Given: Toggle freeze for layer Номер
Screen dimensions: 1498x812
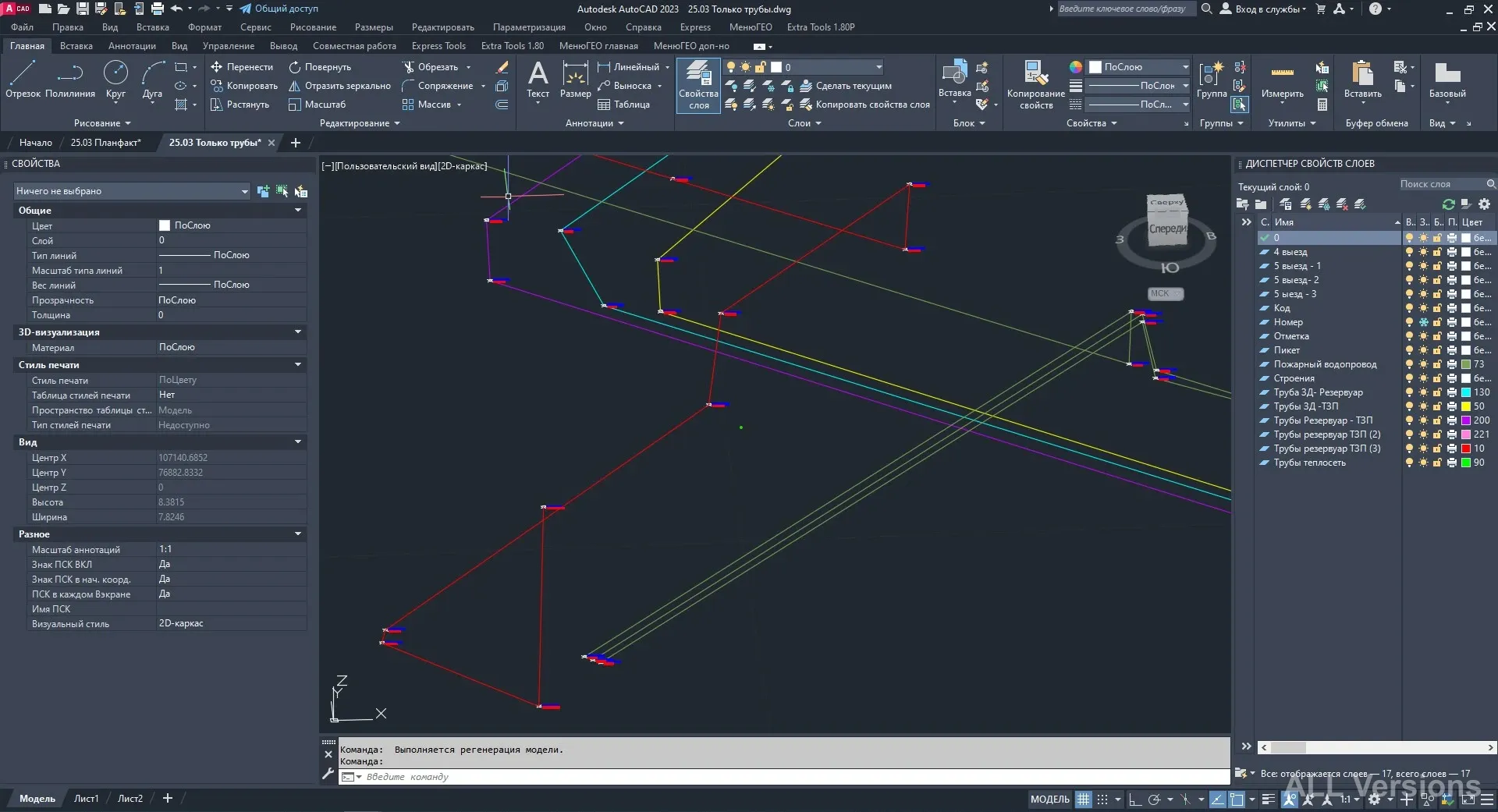Looking at the screenshot, I should 1423,322.
